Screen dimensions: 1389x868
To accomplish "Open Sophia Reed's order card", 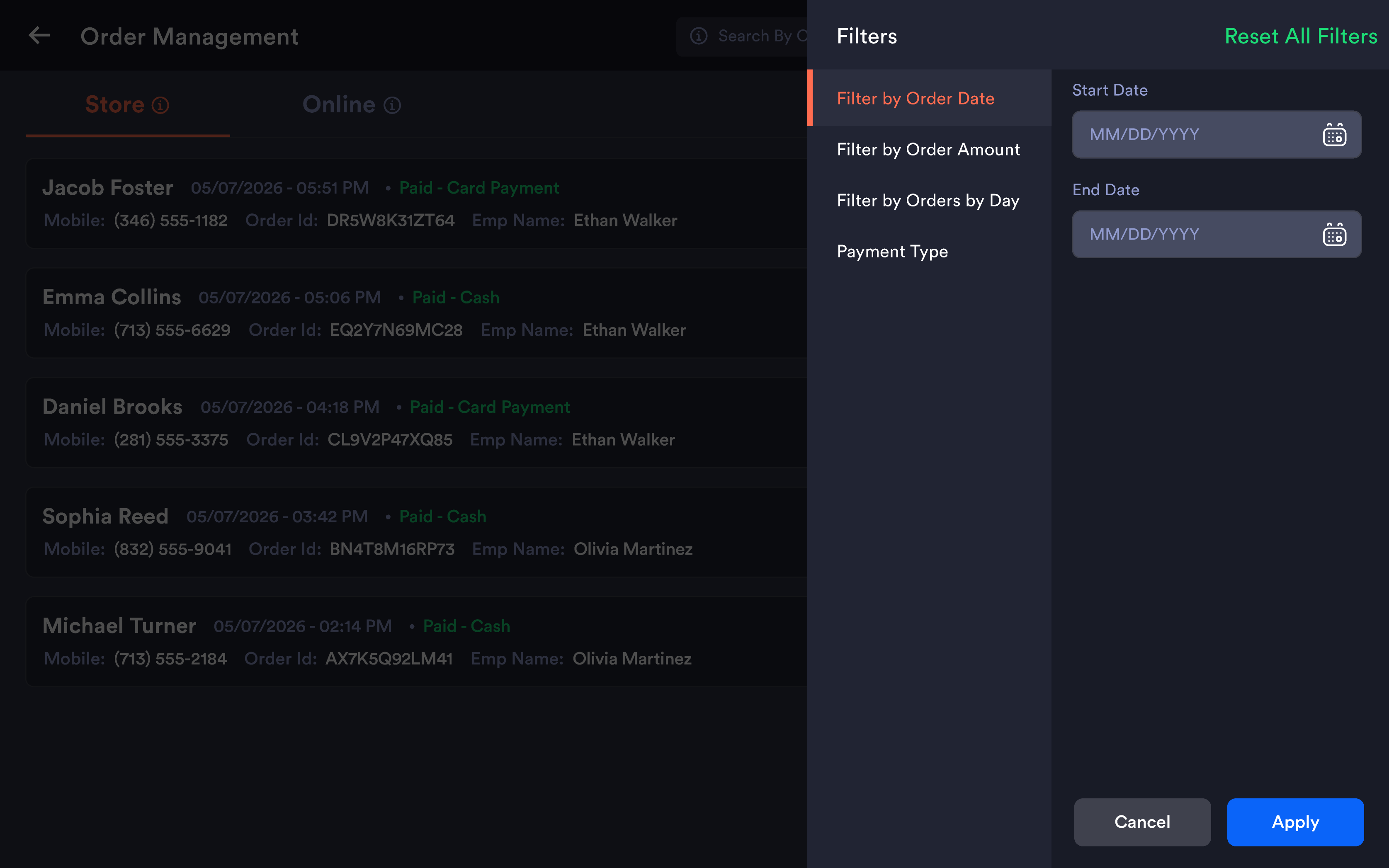I will pyautogui.click(x=416, y=532).
